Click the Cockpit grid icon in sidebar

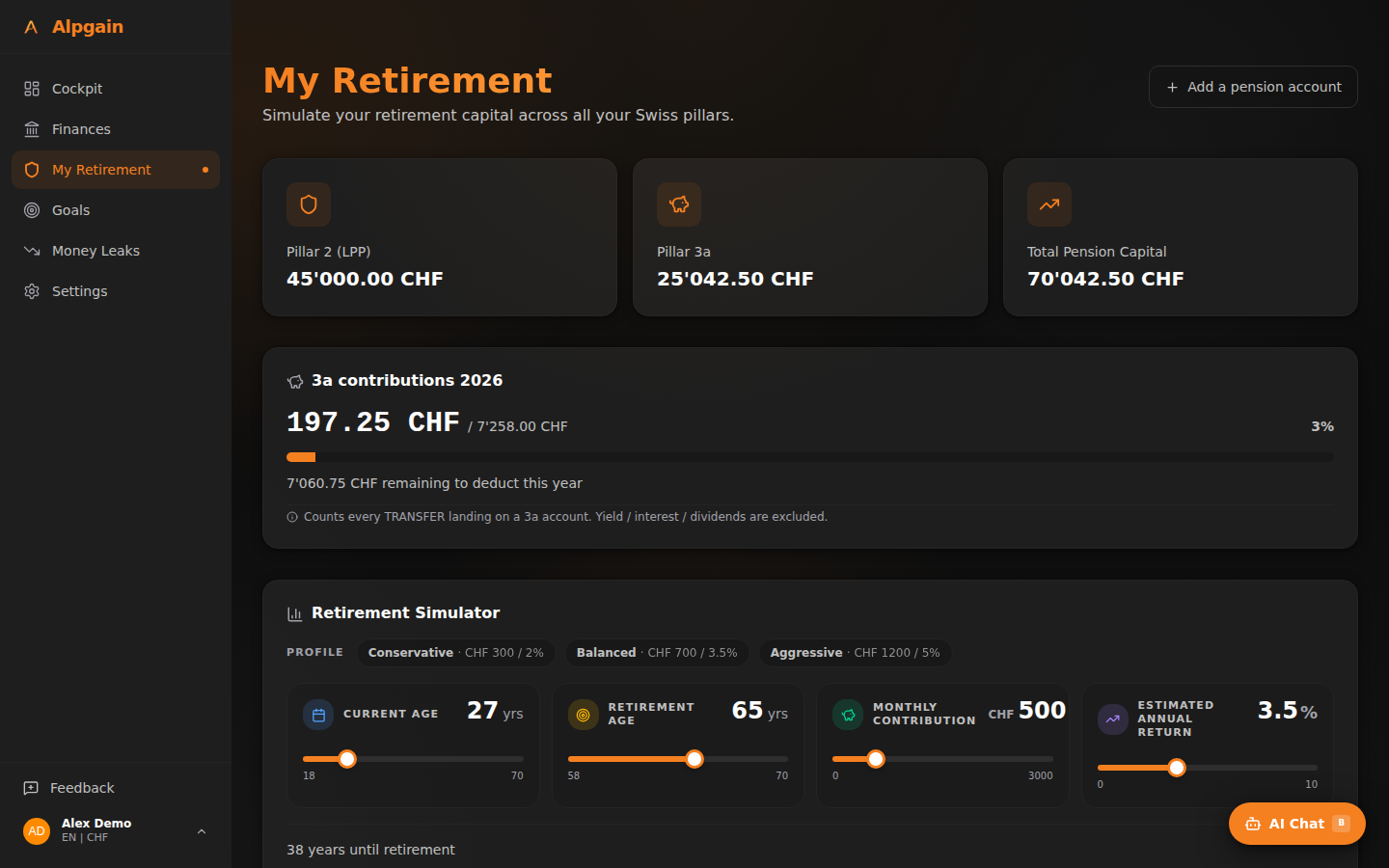tap(32, 89)
